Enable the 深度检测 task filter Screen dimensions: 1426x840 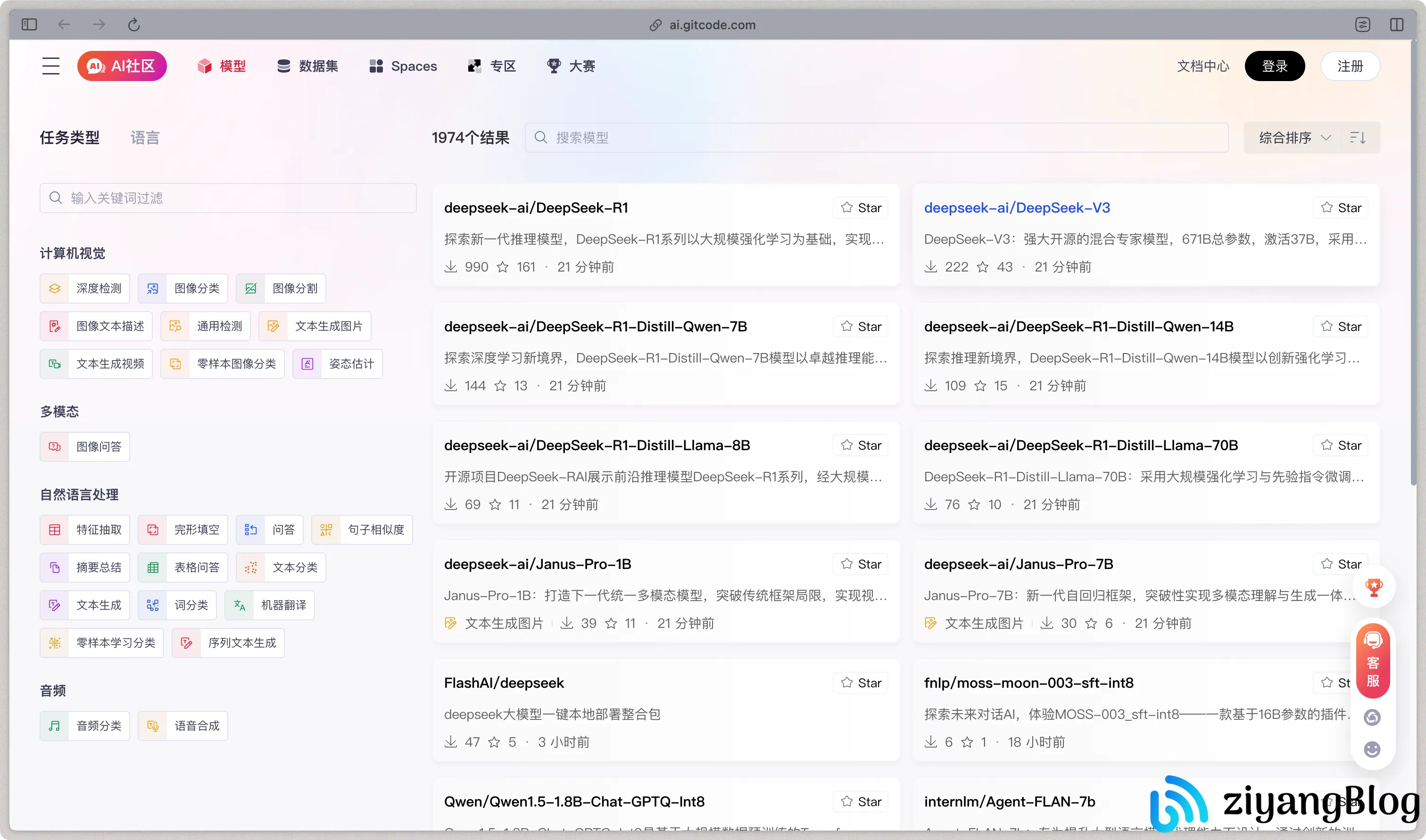(x=85, y=288)
